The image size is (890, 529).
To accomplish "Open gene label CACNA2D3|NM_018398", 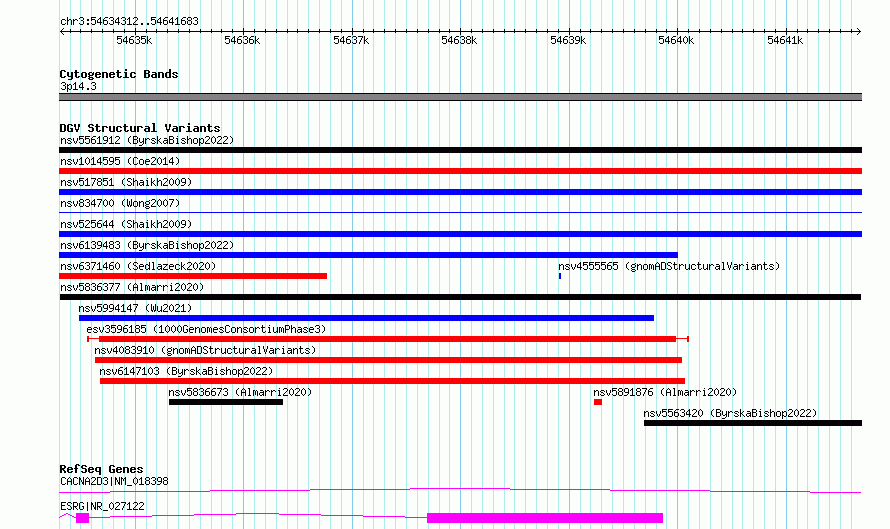I will pyautogui.click(x=114, y=481).
